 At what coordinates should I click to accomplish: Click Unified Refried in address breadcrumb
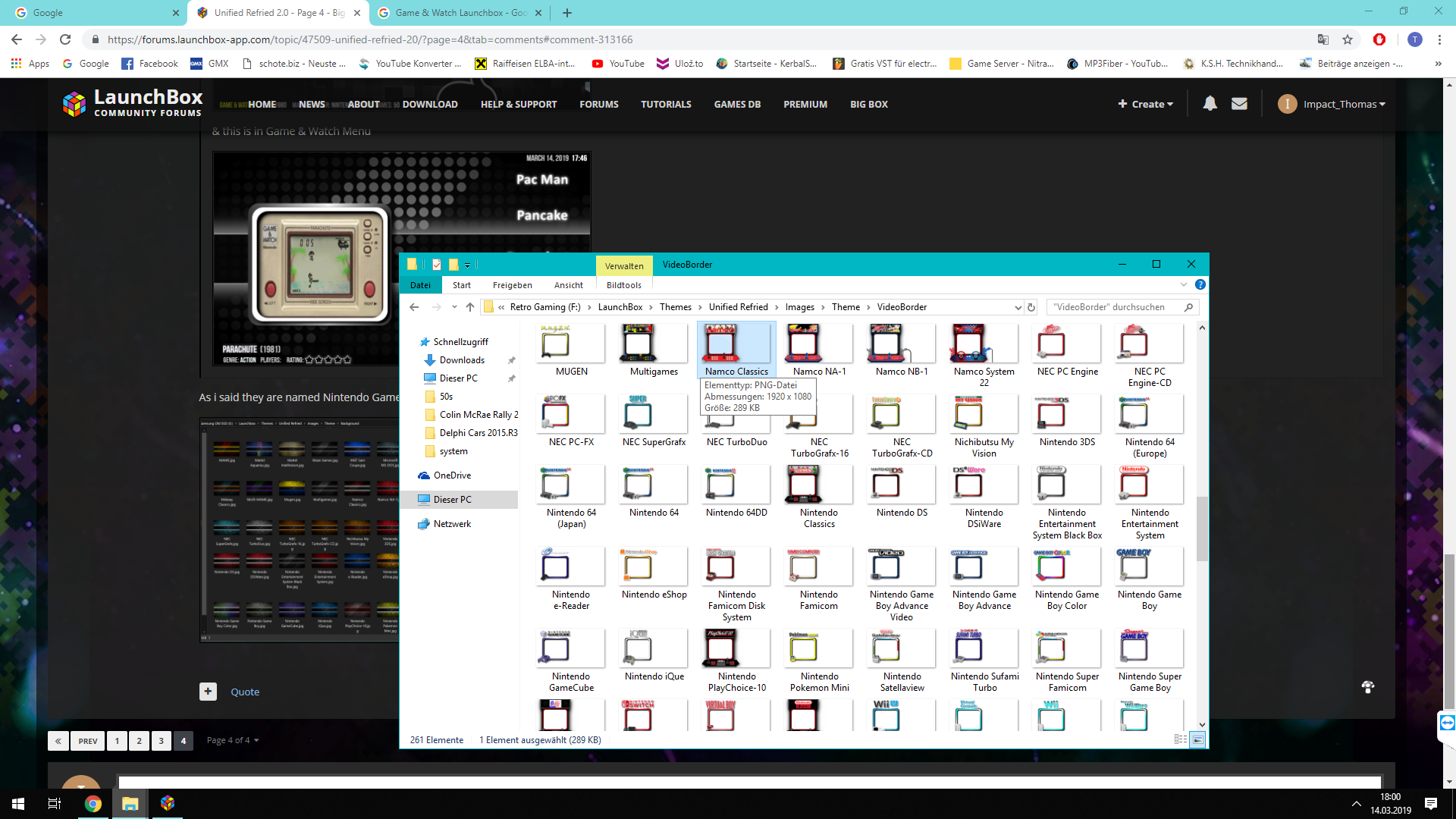click(x=738, y=307)
